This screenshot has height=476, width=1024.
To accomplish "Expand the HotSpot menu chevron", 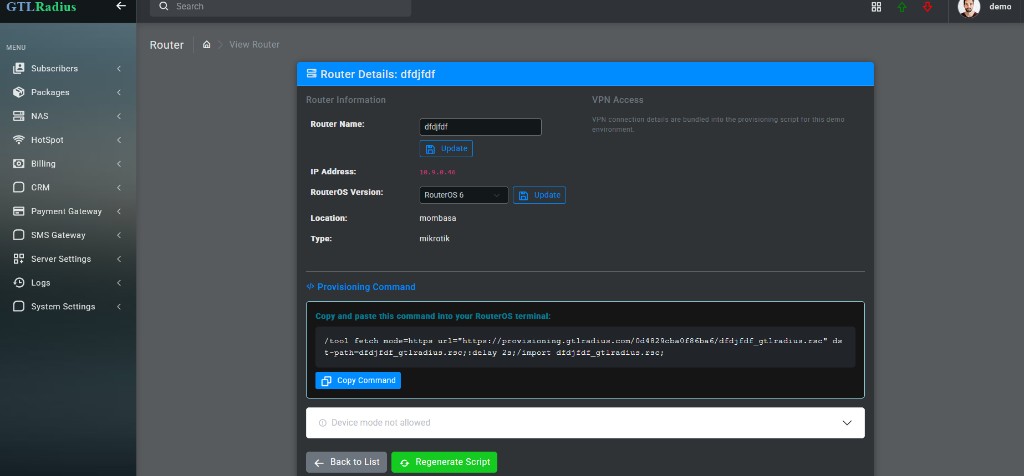I will point(119,140).
